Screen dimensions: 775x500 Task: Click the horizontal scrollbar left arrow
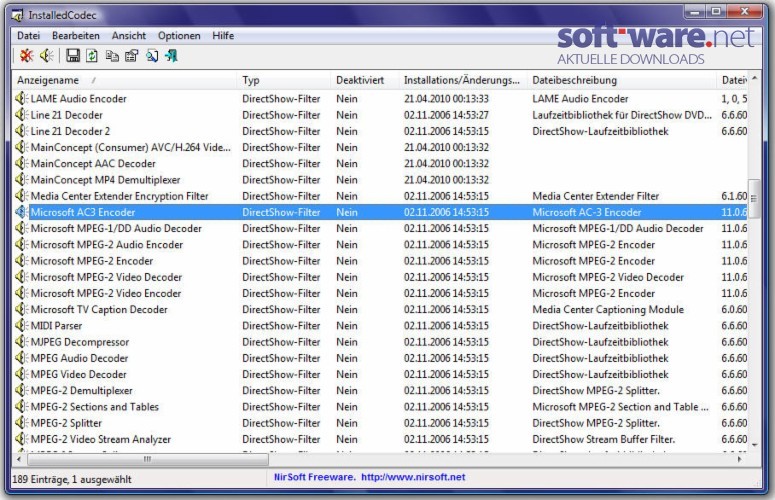[x=19, y=459]
